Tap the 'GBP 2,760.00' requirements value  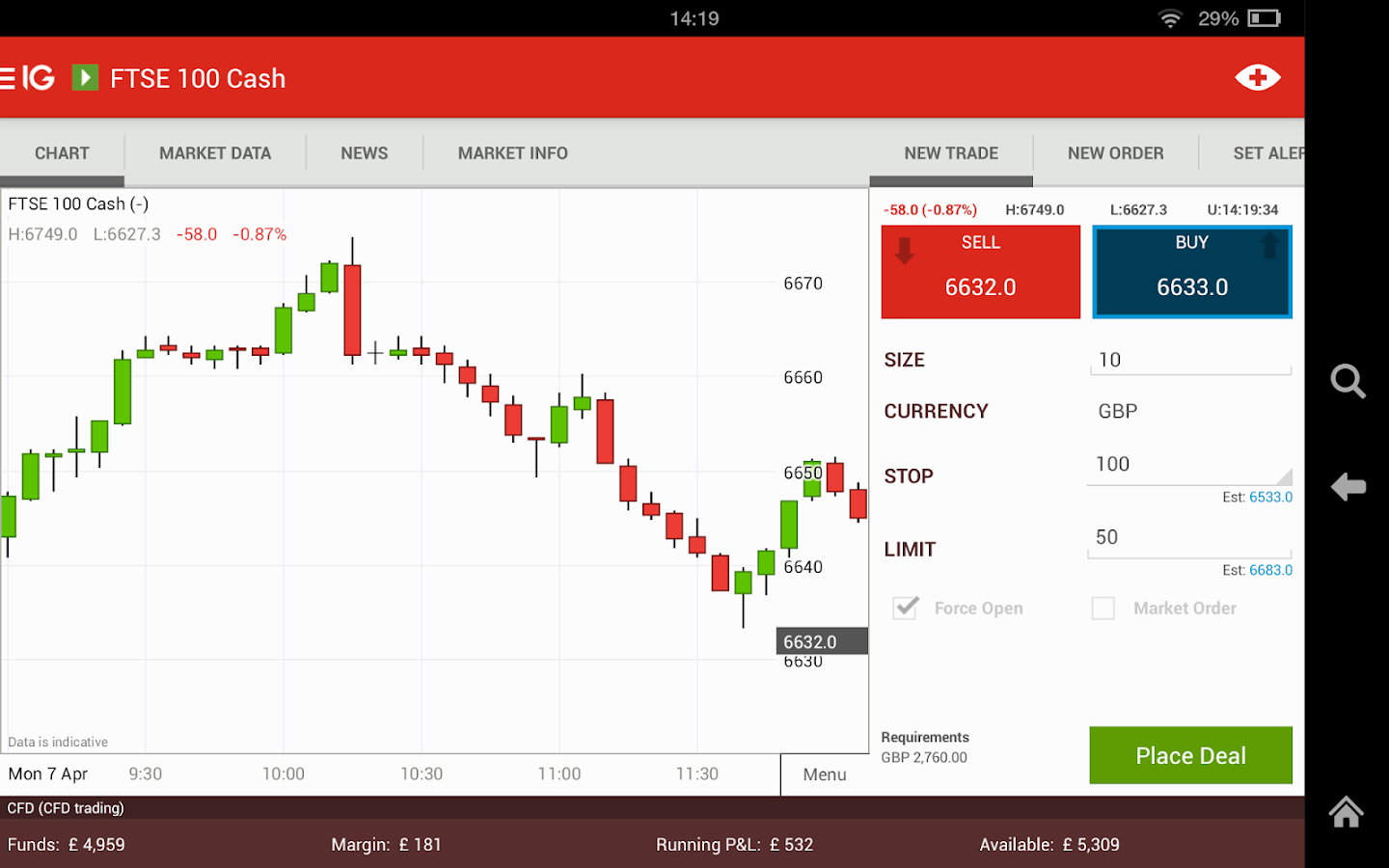[x=924, y=757]
